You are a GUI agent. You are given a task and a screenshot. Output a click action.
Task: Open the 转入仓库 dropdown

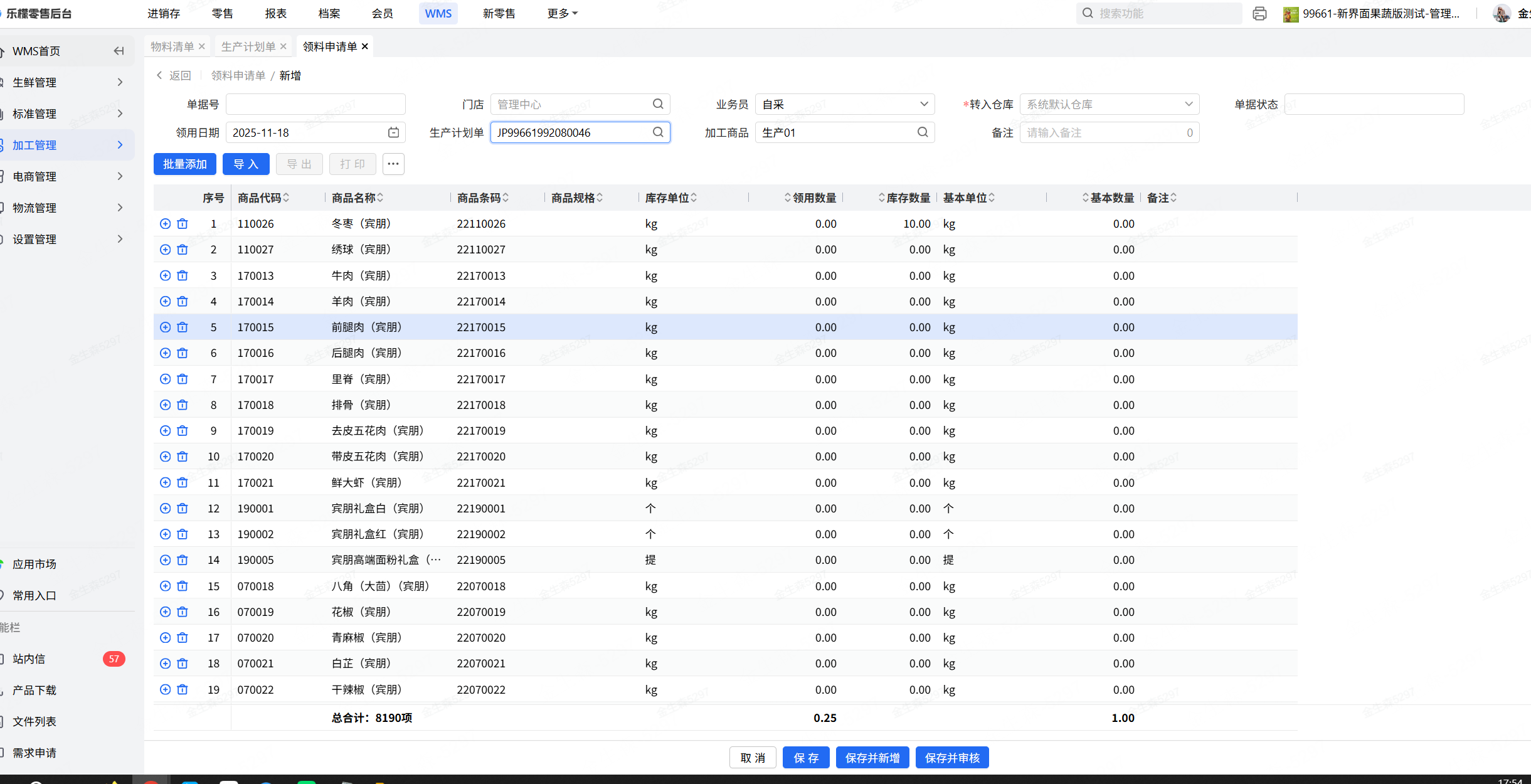tap(1109, 104)
